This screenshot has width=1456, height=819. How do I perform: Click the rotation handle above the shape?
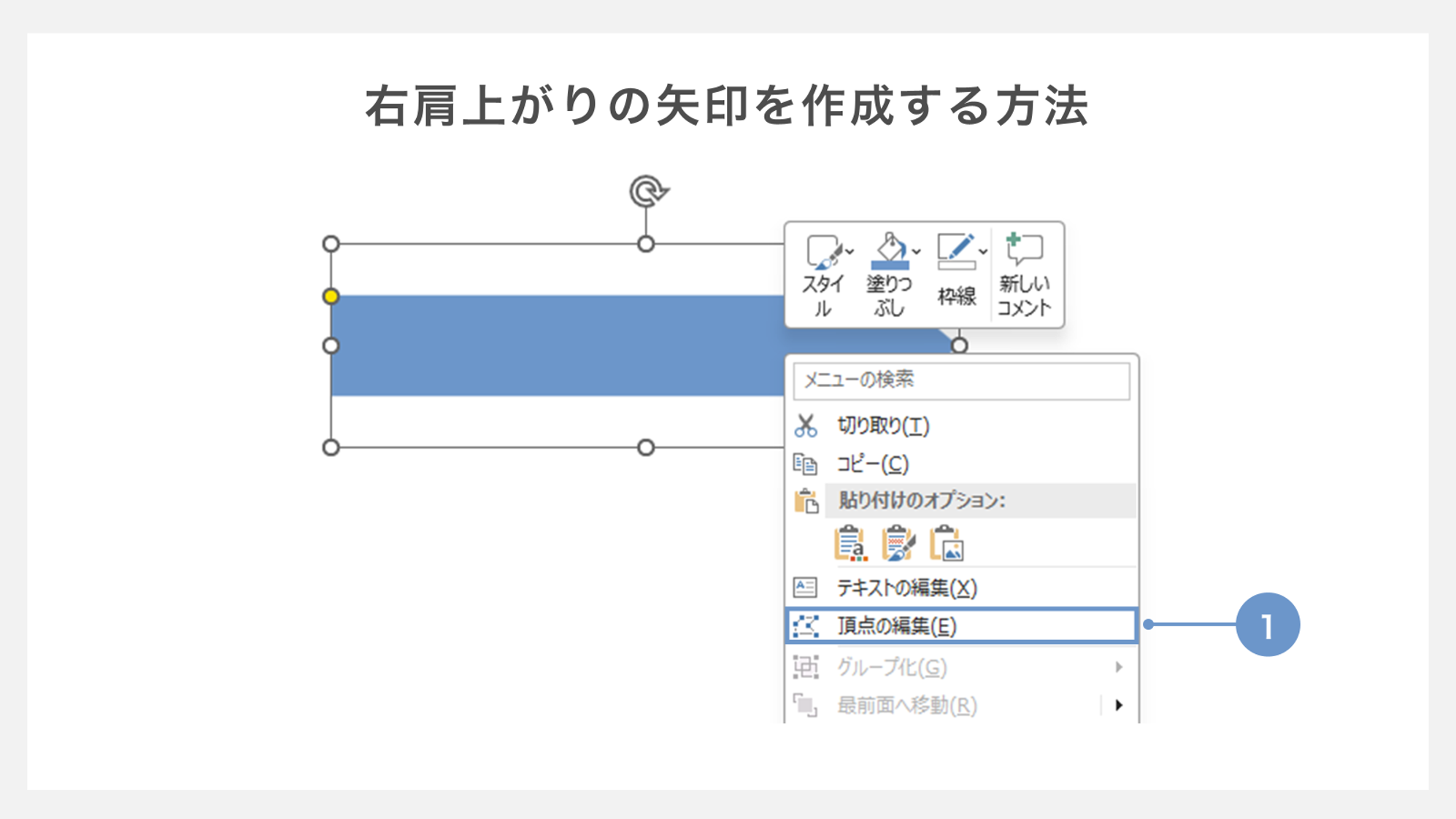[x=648, y=191]
